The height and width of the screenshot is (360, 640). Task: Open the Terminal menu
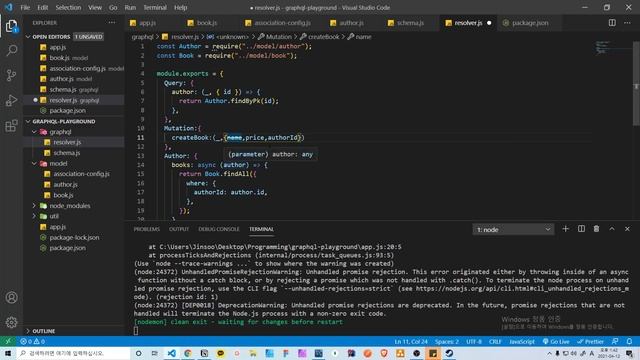tap(155, 7)
